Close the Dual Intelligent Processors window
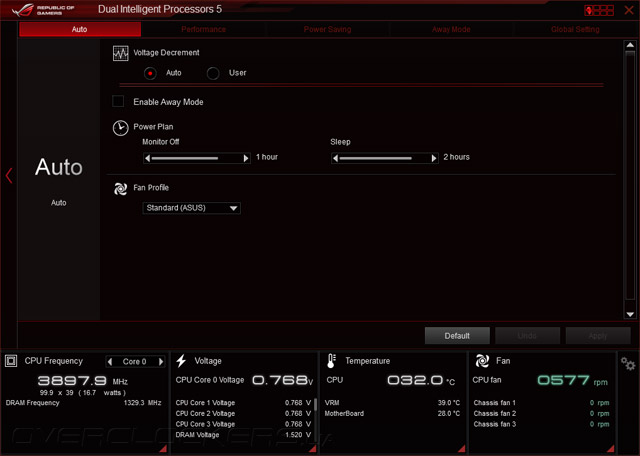The height and width of the screenshot is (456, 640). (x=629, y=10)
